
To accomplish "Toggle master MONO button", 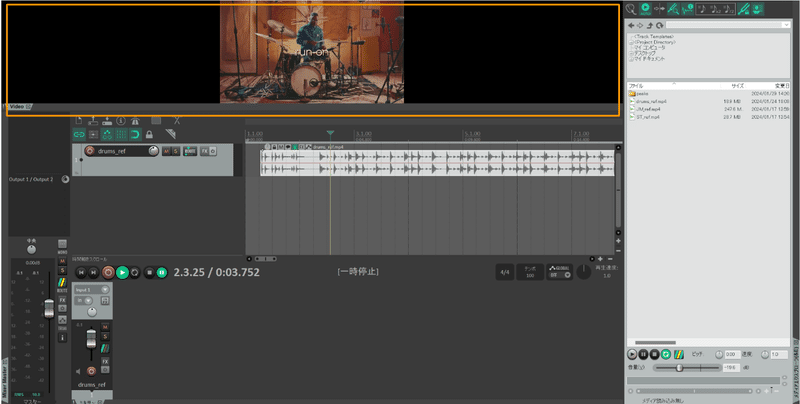I will coord(62,245).
